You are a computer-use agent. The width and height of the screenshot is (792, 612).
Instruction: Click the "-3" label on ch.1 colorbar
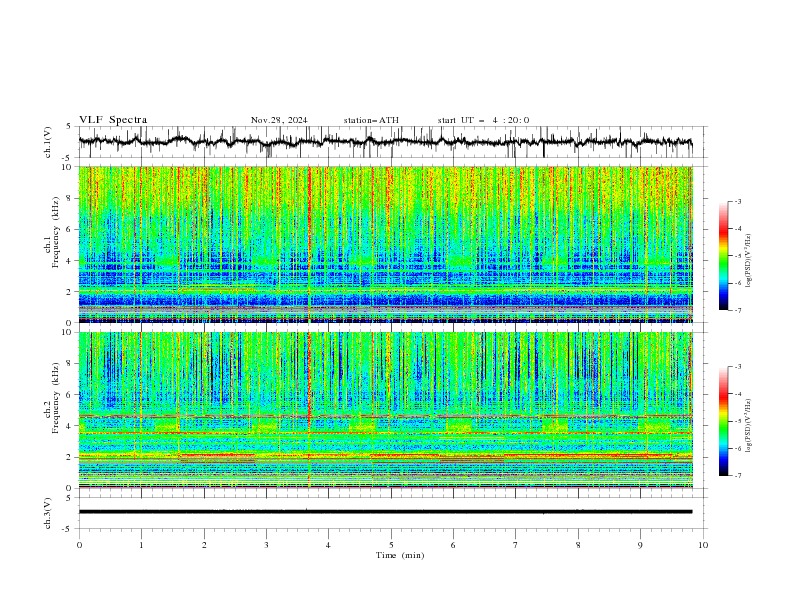pos(738,201)
